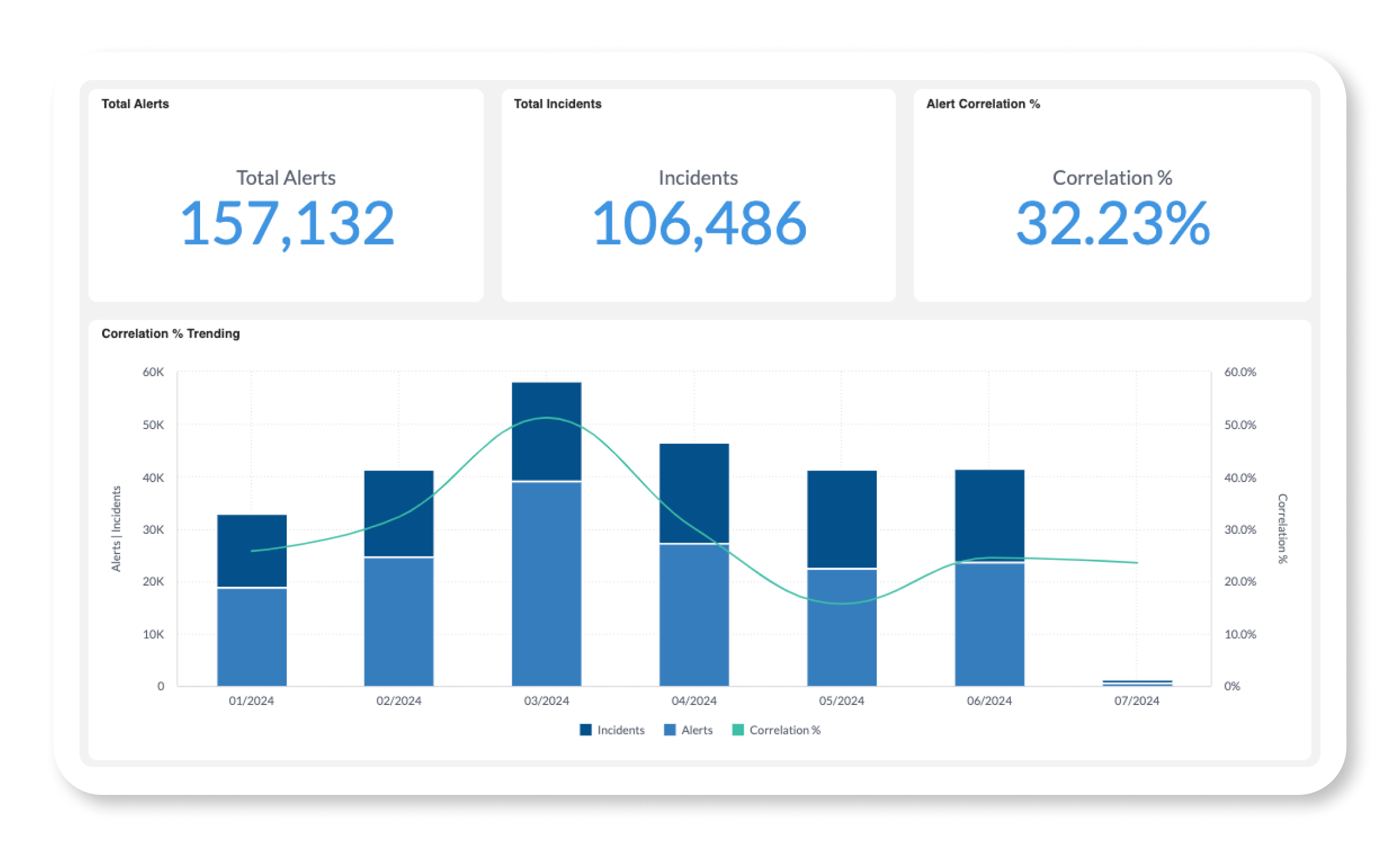Click the 07/2024 x-axis label
The height and width of the screenshot is (846, 1400).
(1136, 701)
